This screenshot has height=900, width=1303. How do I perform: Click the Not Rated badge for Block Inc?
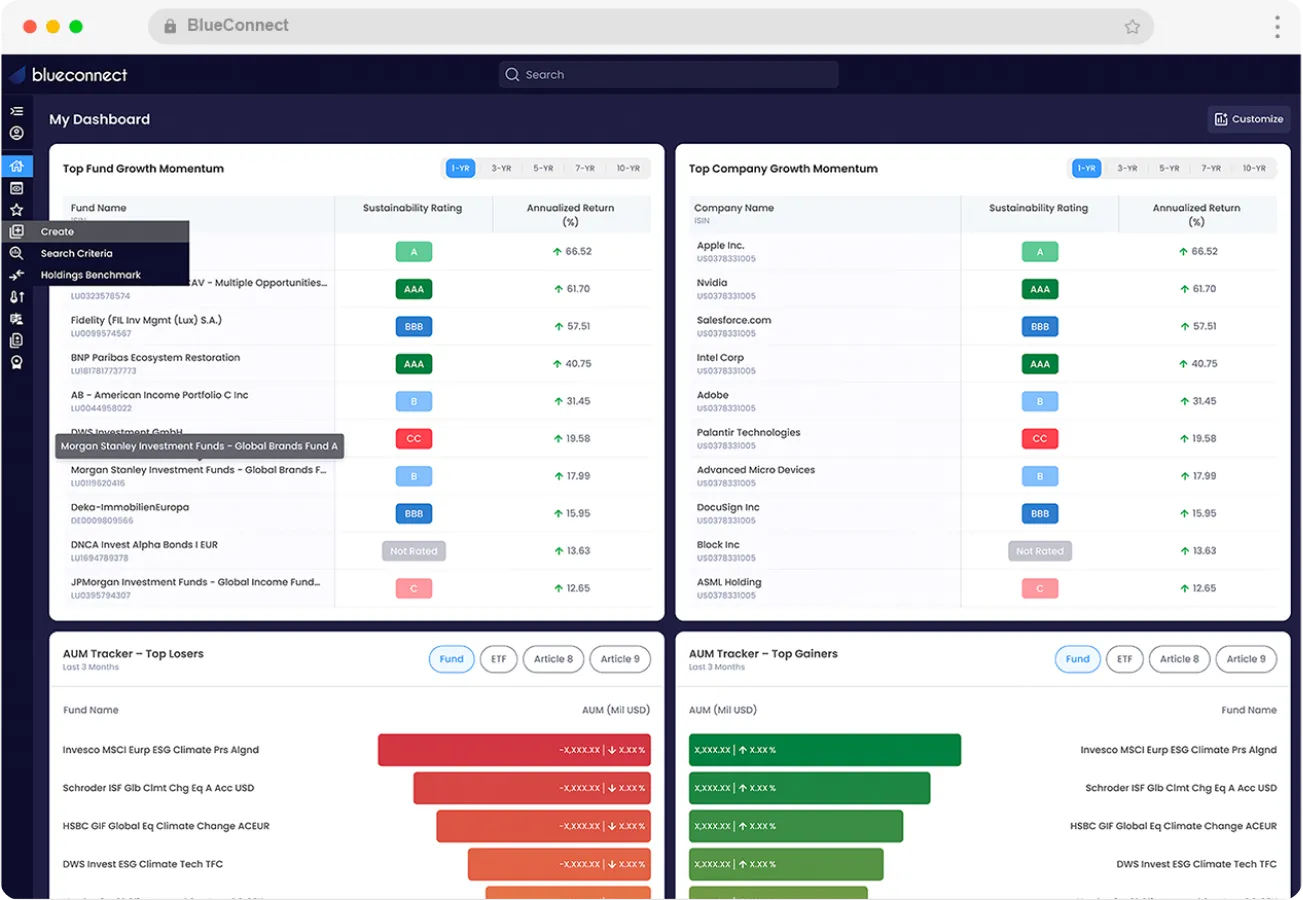pyautogui.click(x=1040, y=551)
